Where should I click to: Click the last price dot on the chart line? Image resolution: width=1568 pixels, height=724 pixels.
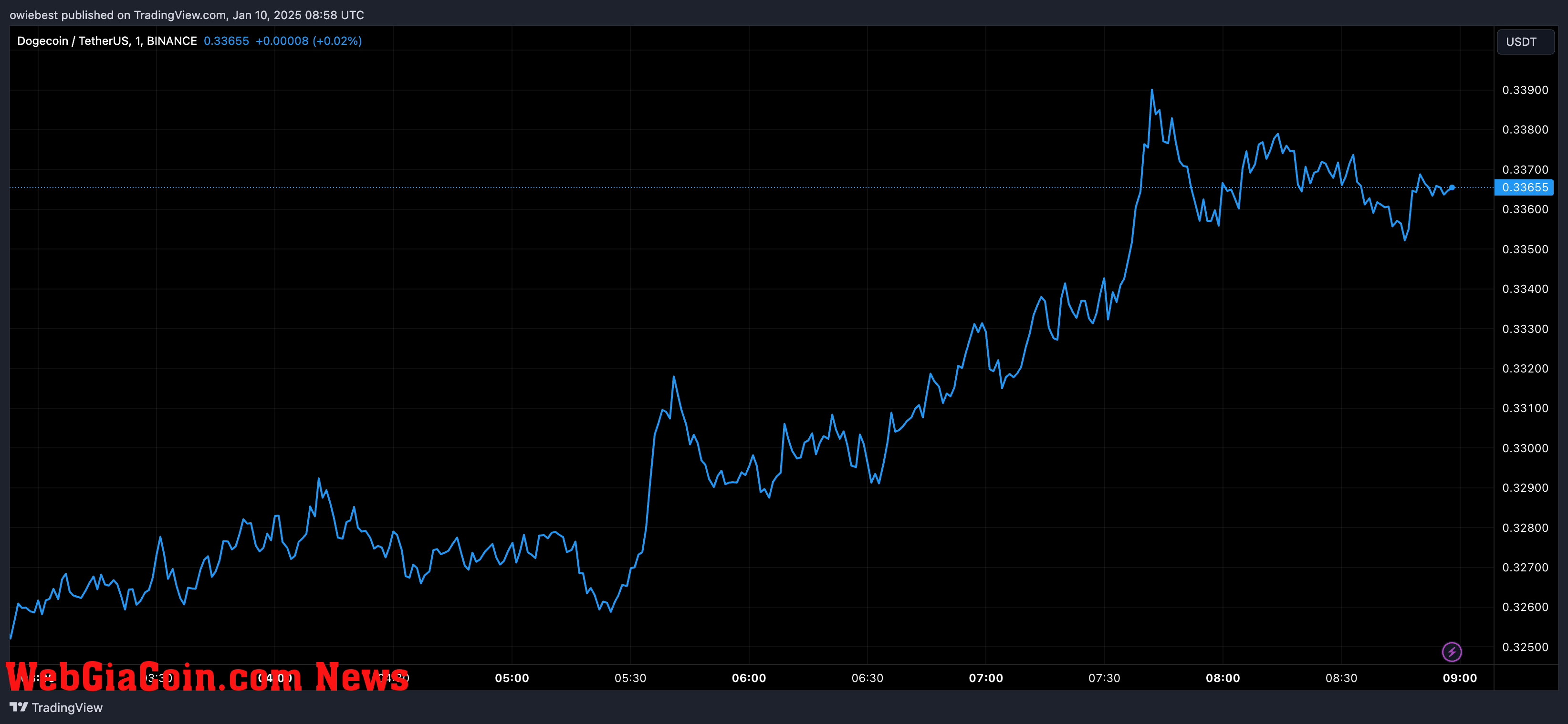coord(1452,187)
